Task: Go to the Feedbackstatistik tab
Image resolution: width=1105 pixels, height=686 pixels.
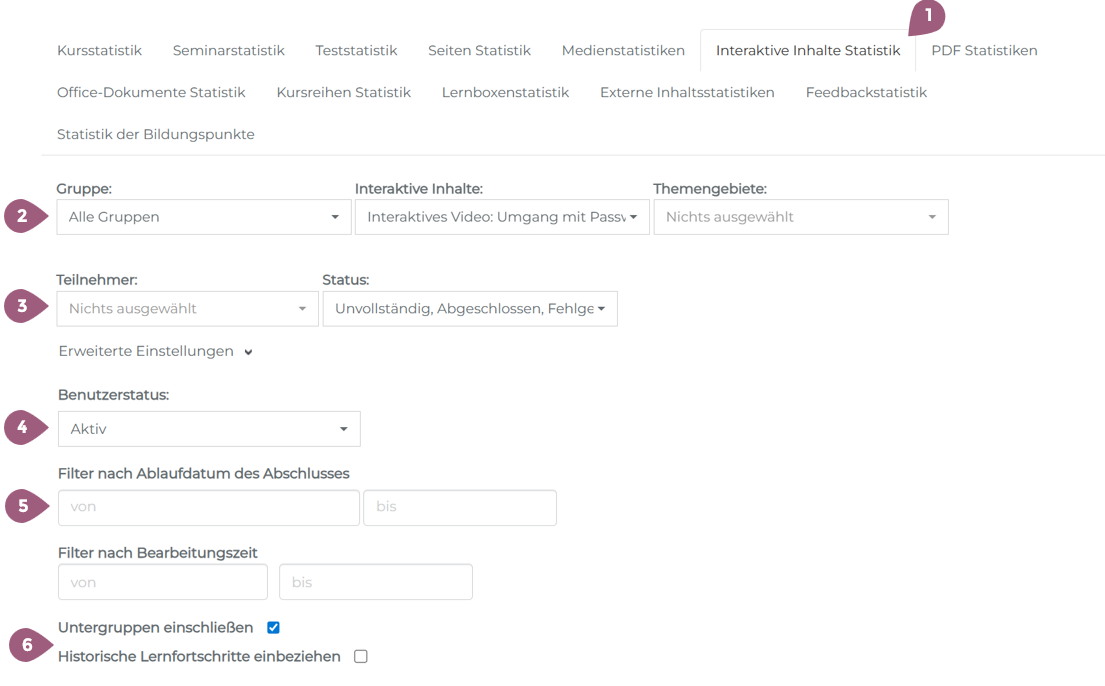Action: pyautogui.click(x=866, y=92)
